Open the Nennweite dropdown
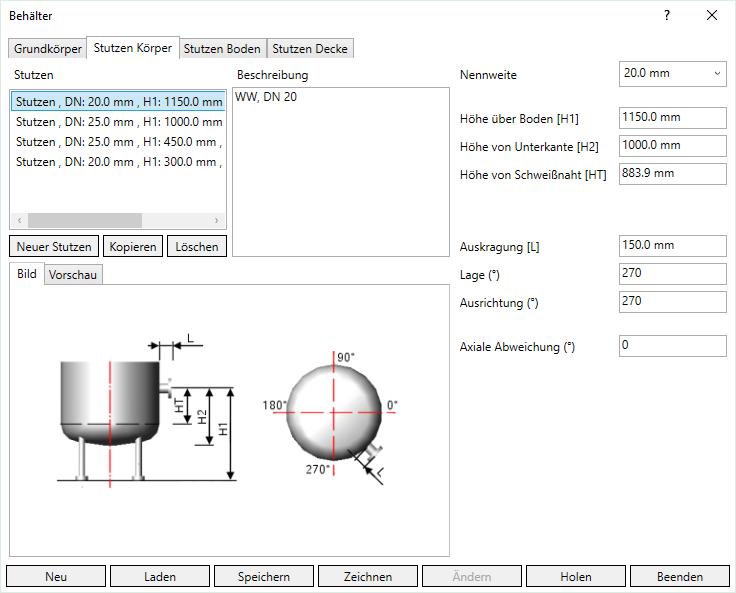 (x=672, y=74)
